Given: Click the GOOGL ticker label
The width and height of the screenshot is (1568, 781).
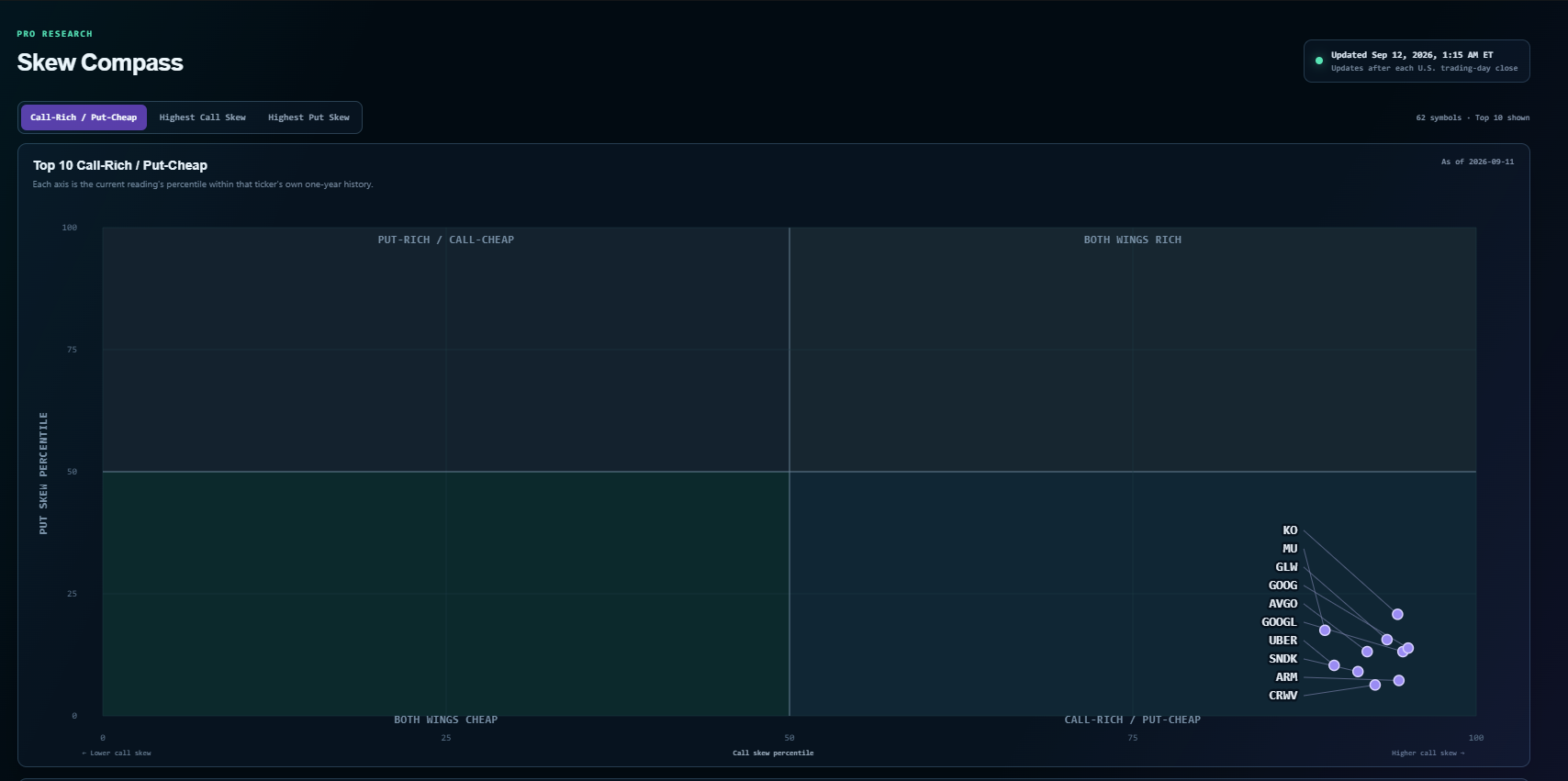Looking at the screenshot, I should pos(1279,622).
